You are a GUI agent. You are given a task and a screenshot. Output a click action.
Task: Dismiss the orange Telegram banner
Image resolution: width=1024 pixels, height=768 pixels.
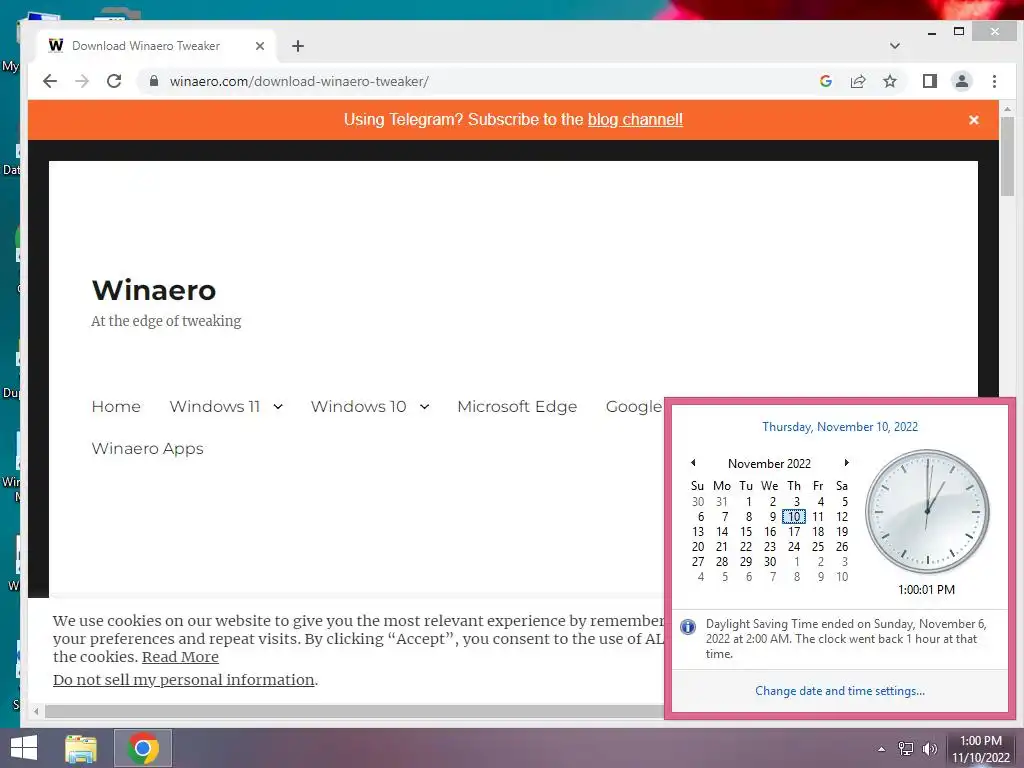pos(974,120)
